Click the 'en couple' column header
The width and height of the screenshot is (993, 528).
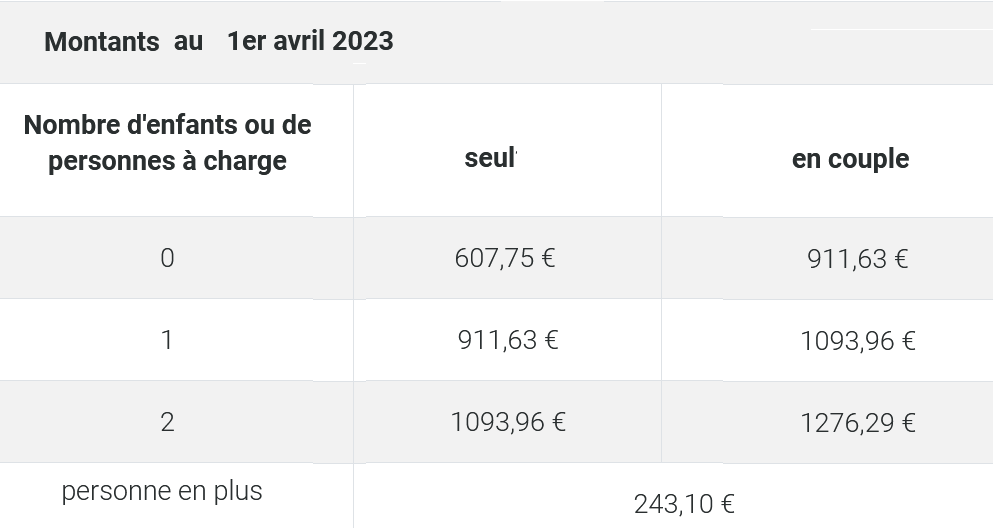851,159
